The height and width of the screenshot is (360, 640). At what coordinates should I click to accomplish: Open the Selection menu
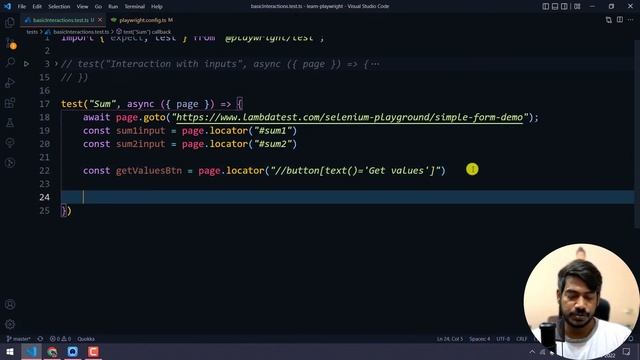[59, 7]
